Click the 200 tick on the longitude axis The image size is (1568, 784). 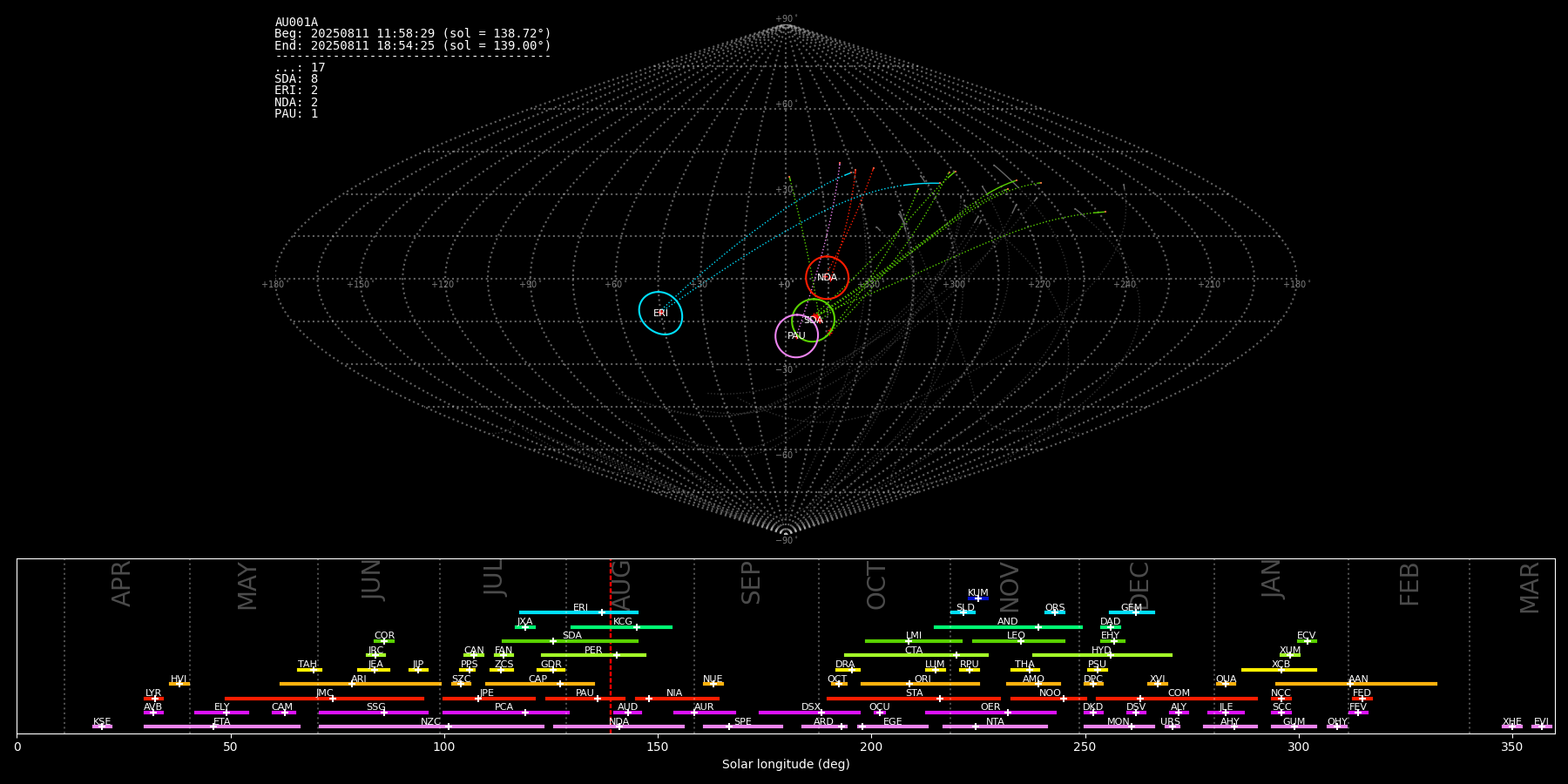[871, 747]
